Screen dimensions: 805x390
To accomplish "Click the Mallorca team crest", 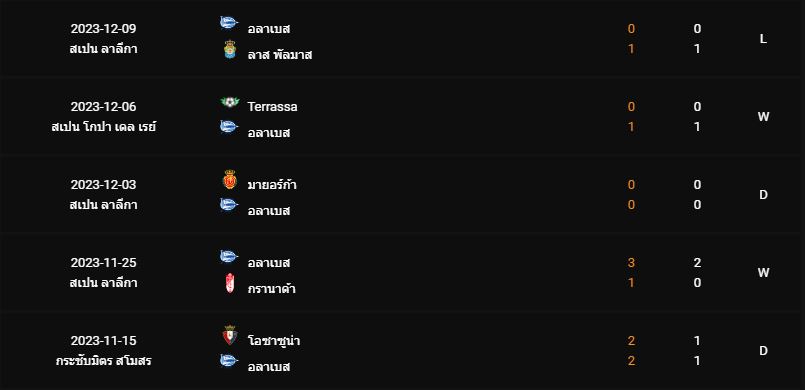I will [x=229, y=180].
